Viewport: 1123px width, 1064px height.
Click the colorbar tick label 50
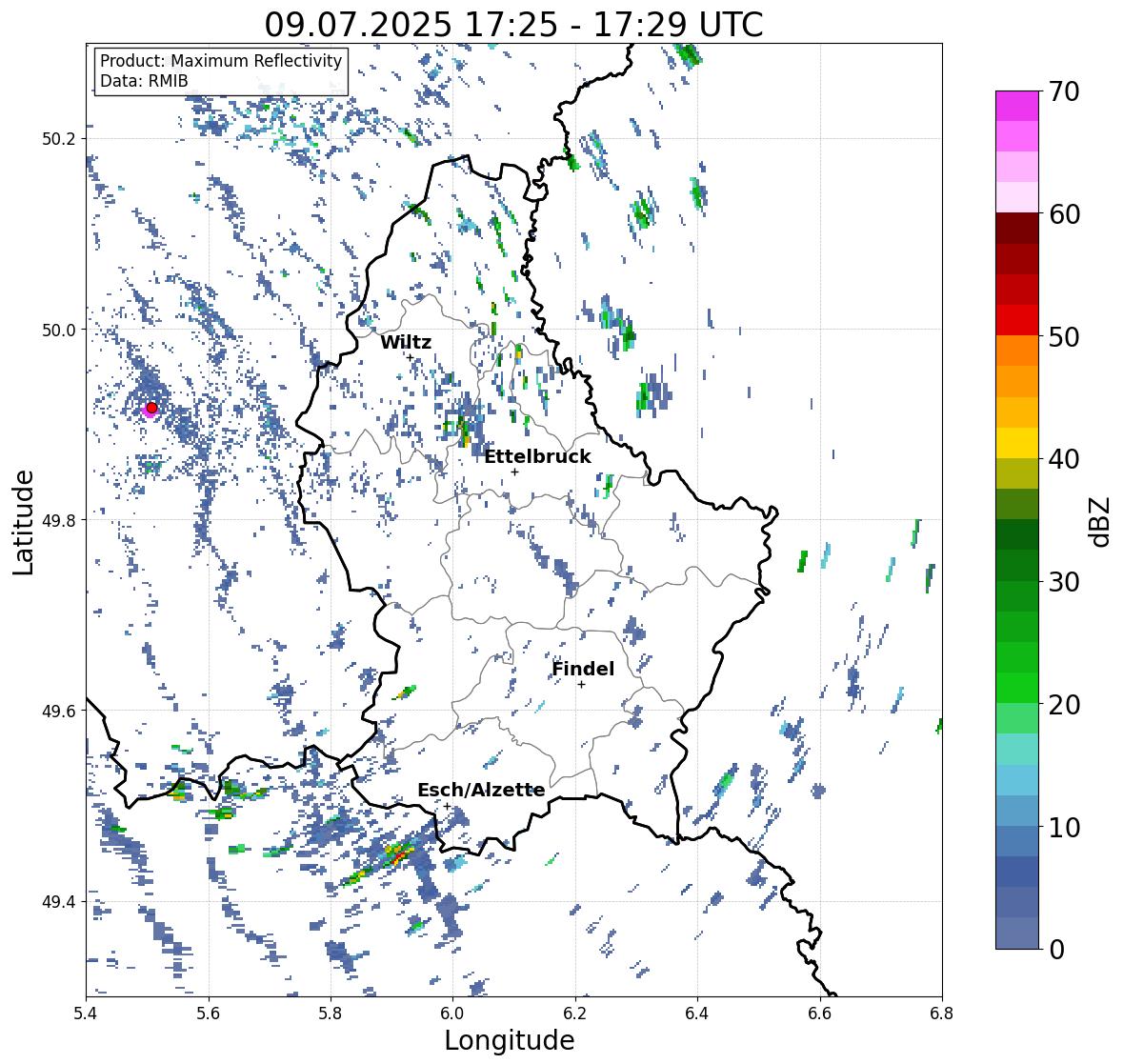[x=1064, y=336]
